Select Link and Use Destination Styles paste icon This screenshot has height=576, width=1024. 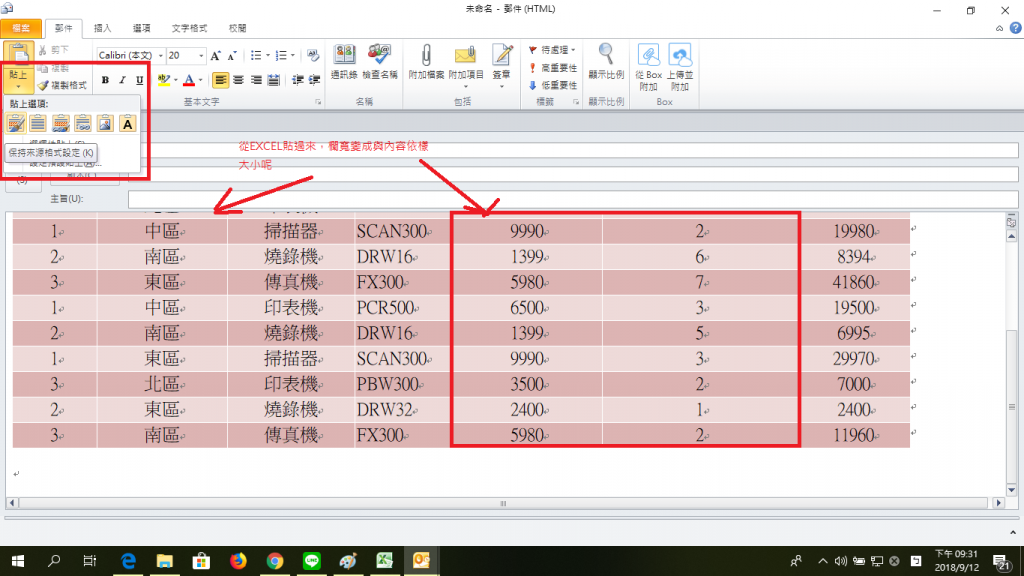[82, 123]
